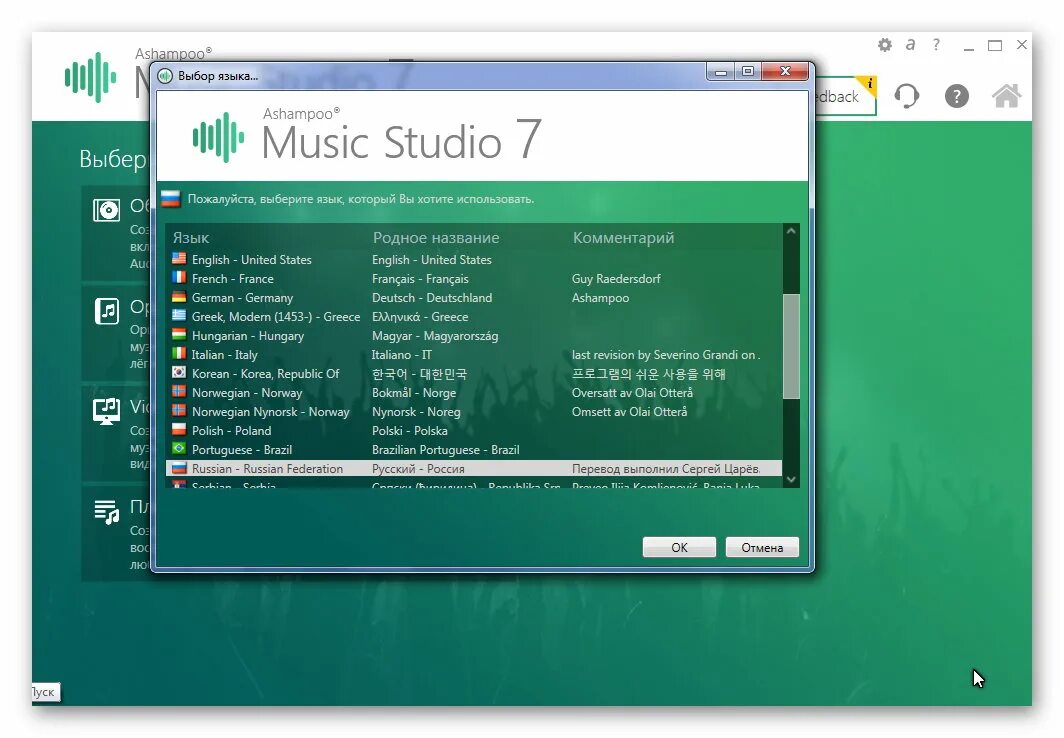Click the letter 'a' titlebar icon
Screen dimensions: 1064x738
click(910, 45)
